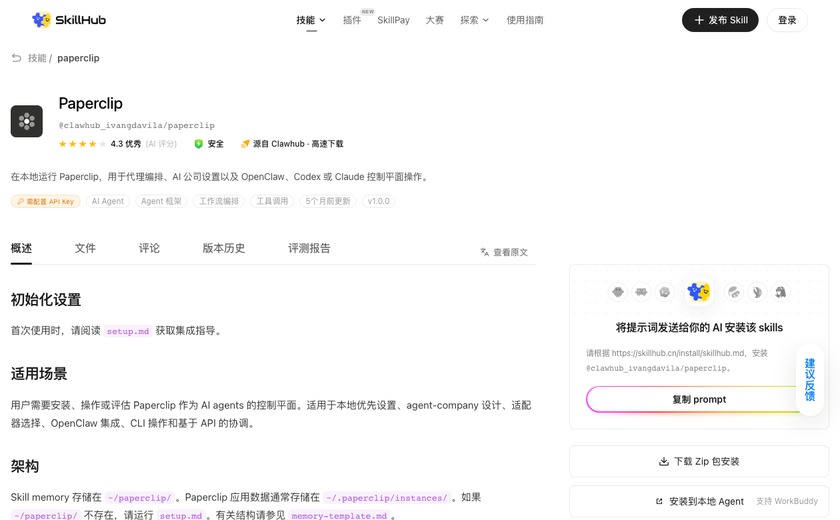Image resolution: width=840 pixels, height=520 pixels.
Task: Click the 初始化设置 heading
Action: pyautogui.click(x=46, y=299)
